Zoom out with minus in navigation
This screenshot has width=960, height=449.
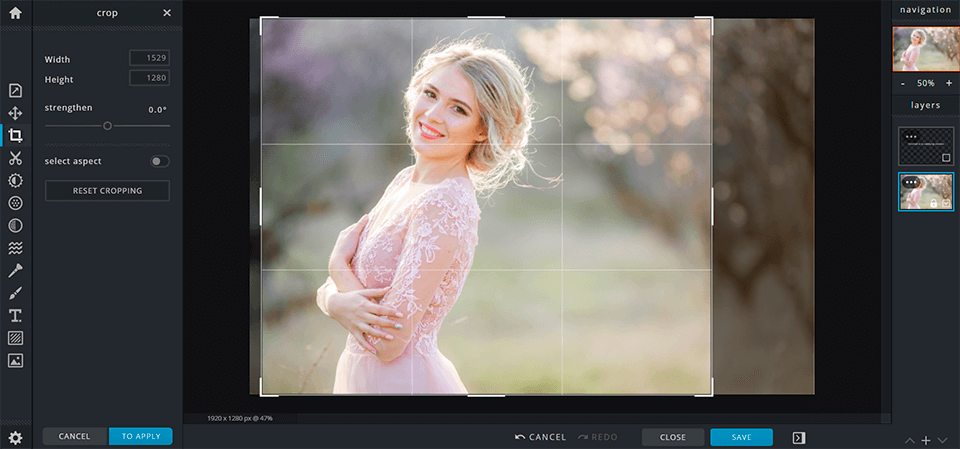click(902, 83)
